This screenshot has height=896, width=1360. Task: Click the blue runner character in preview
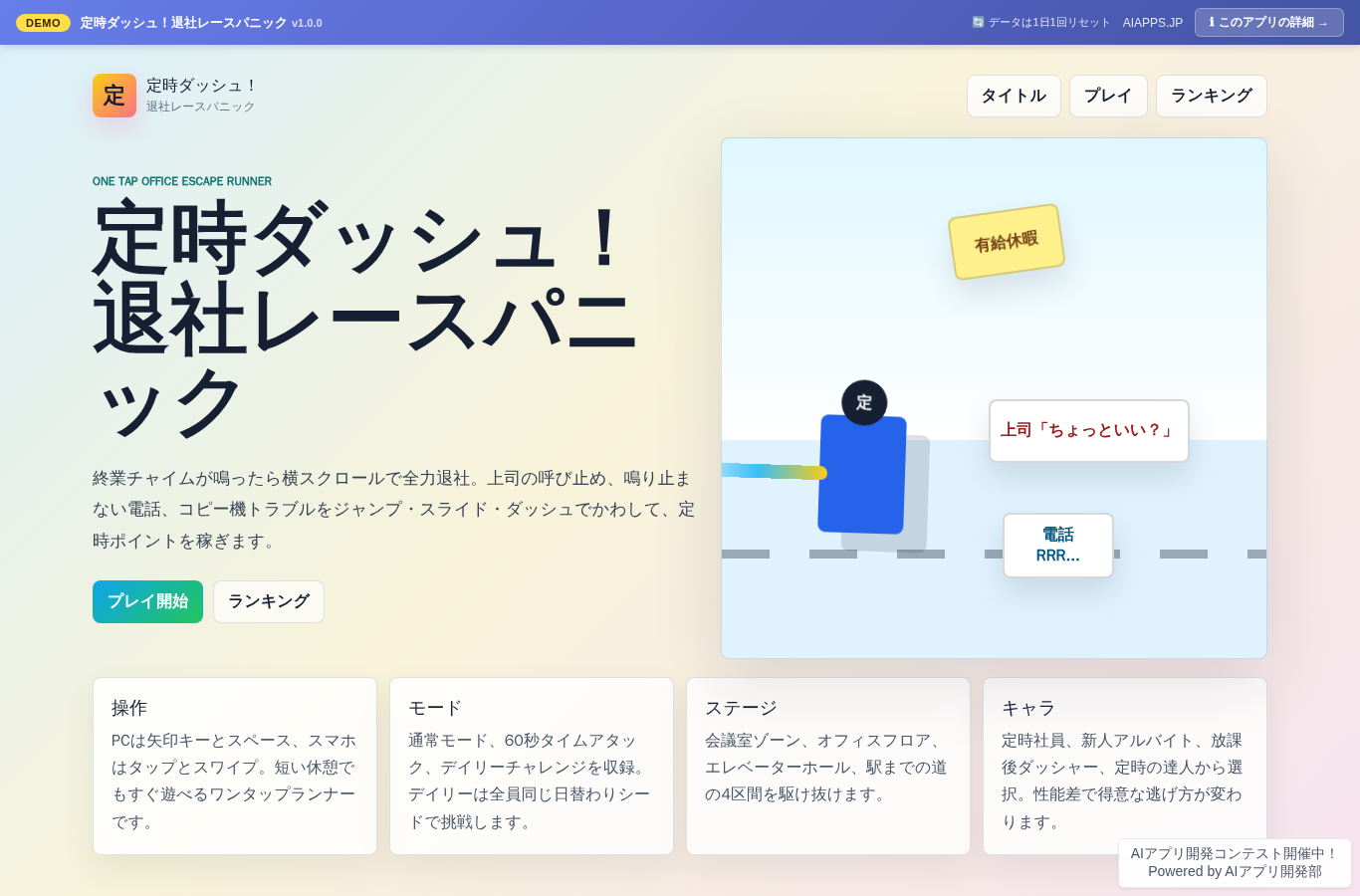862,474
